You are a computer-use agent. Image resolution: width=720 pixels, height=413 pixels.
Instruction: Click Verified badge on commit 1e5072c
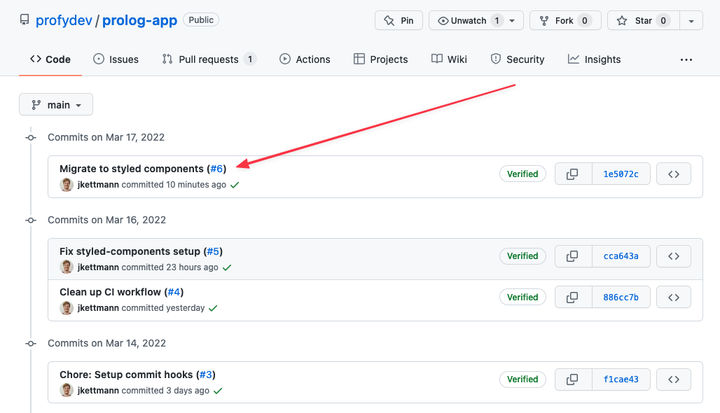523,174
